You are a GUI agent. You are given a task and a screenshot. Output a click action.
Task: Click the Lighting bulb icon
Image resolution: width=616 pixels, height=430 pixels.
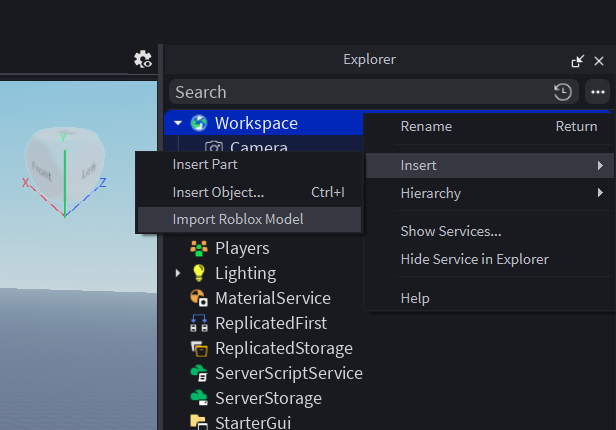point(198,273)
